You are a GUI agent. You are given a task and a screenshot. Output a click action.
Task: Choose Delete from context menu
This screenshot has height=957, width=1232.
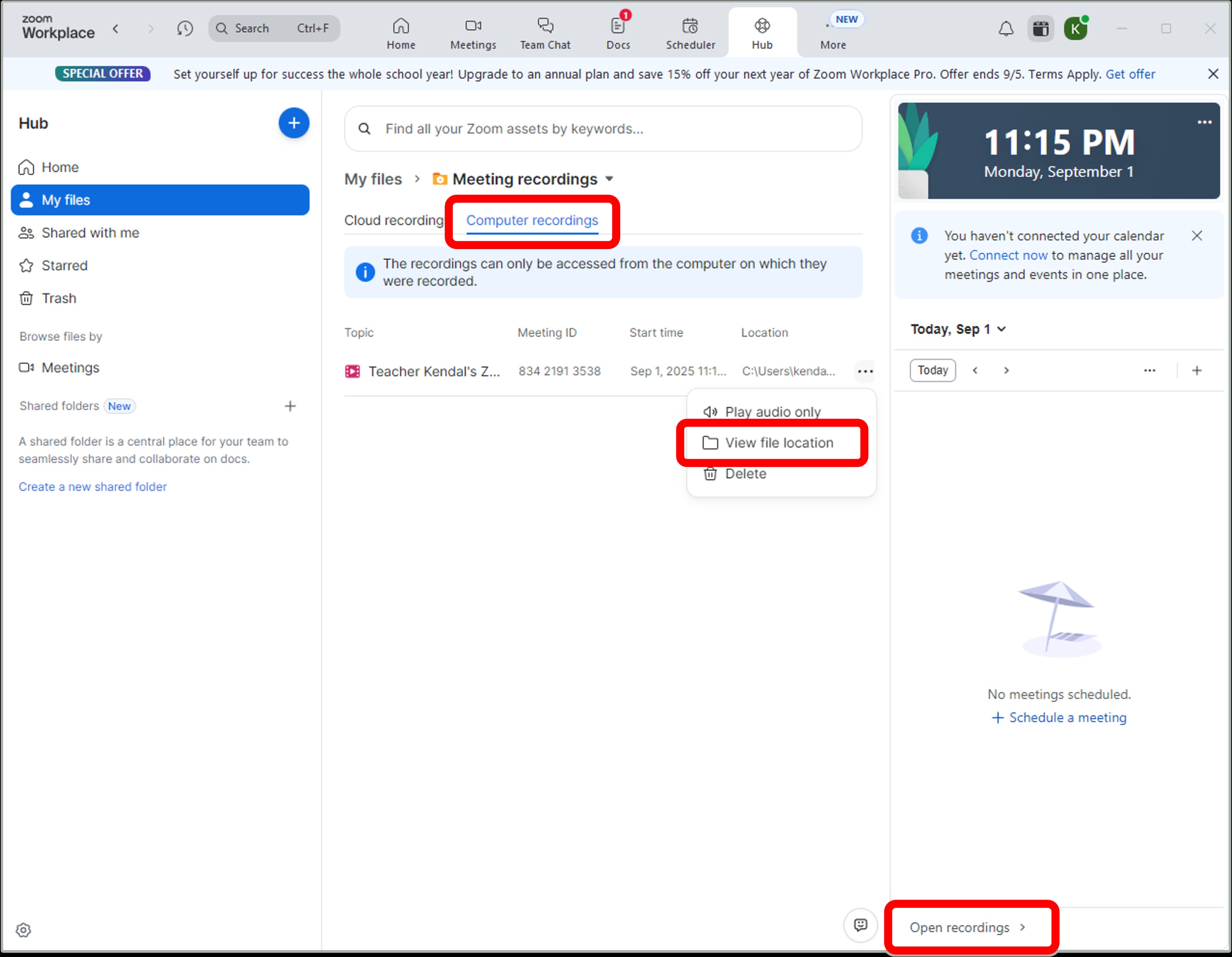point(745,474)
